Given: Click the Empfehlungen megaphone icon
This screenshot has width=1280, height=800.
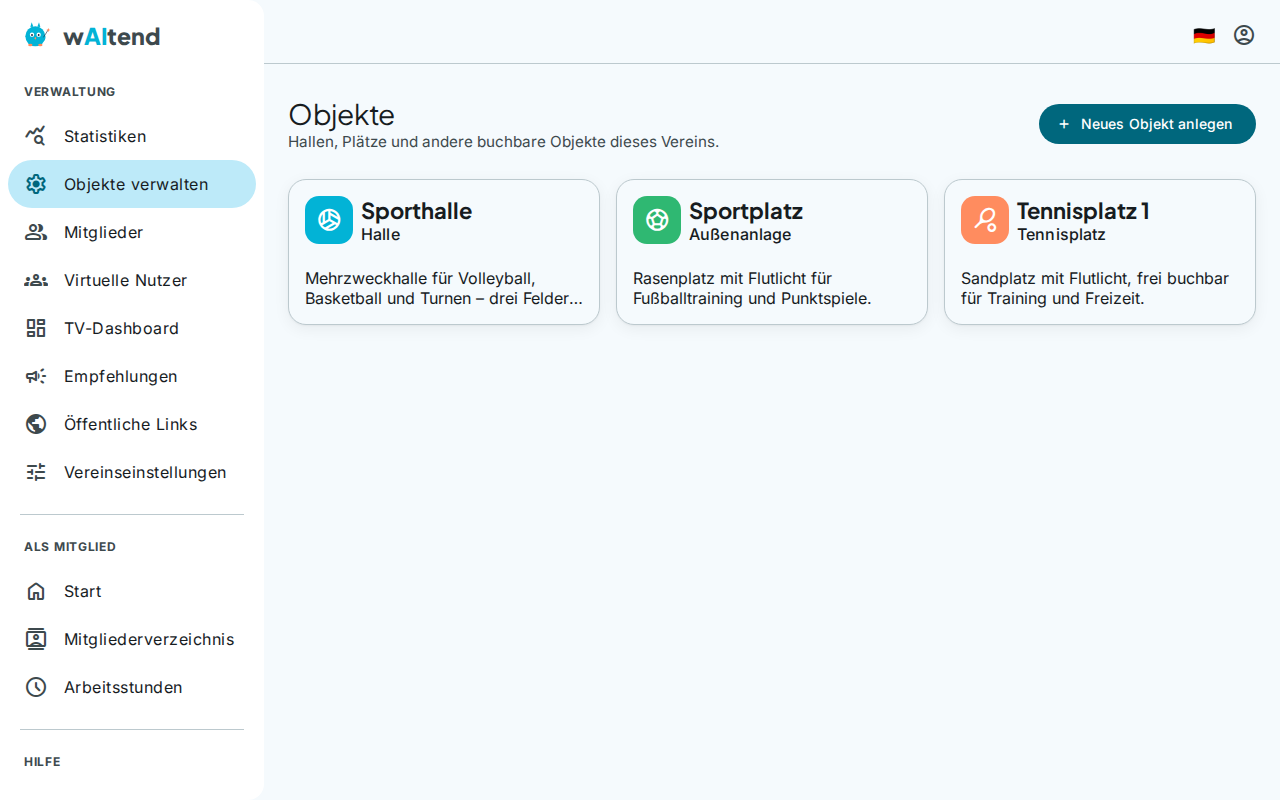Looking at the screenshot, I should click(x=36, y=376).
